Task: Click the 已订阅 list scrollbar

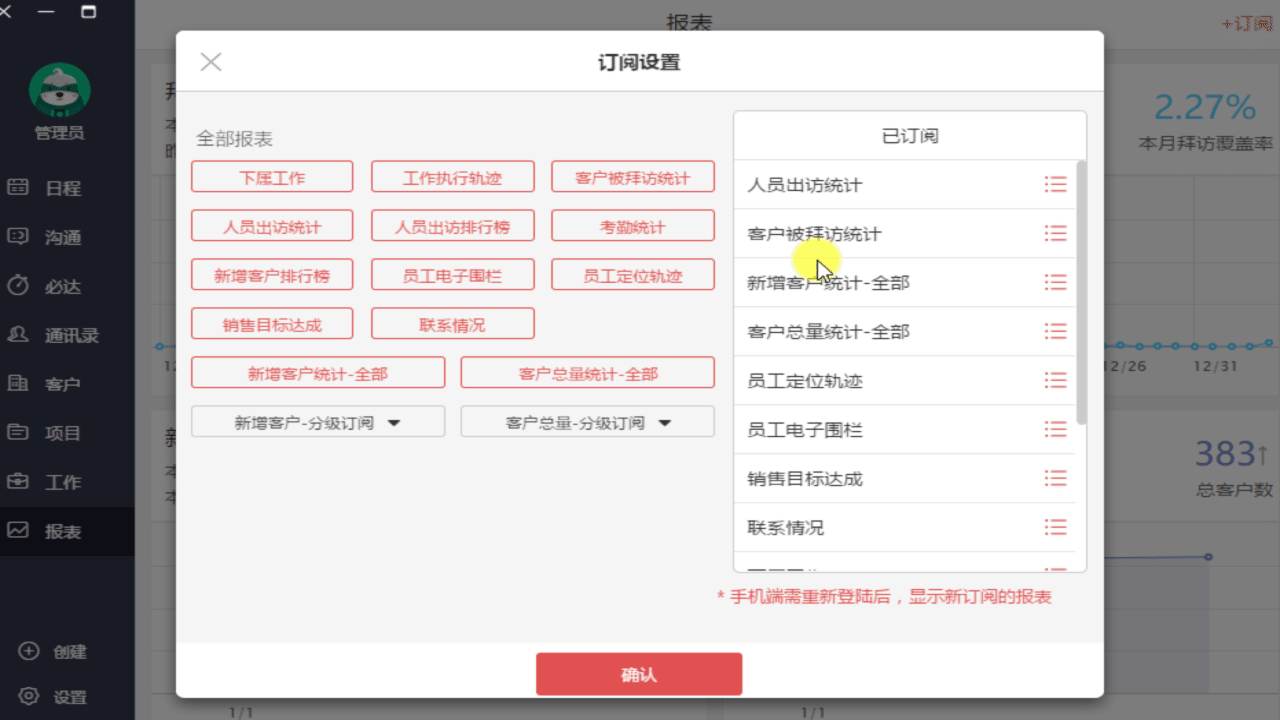Action: (x=1081, y=290)
